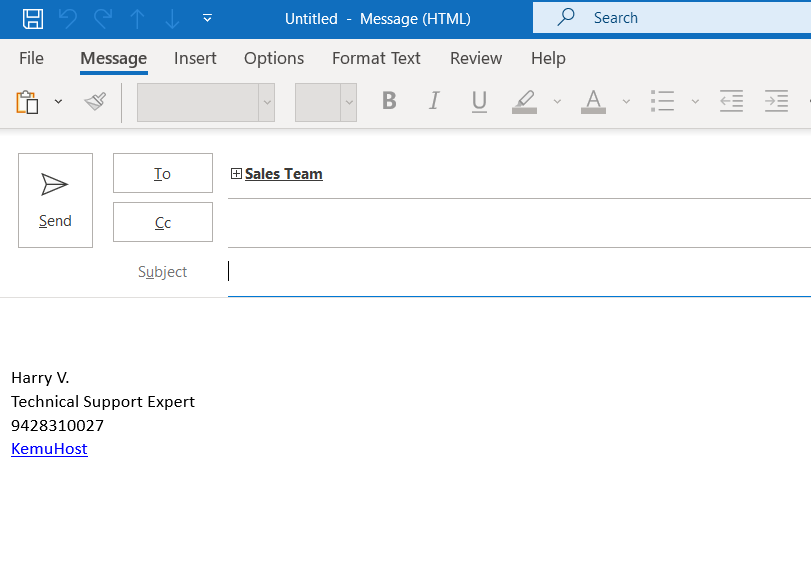Image resolution: width=811 pixels, height=567 pixels.
Task: Toggle Bold formatting
Action: pos(389,101)
